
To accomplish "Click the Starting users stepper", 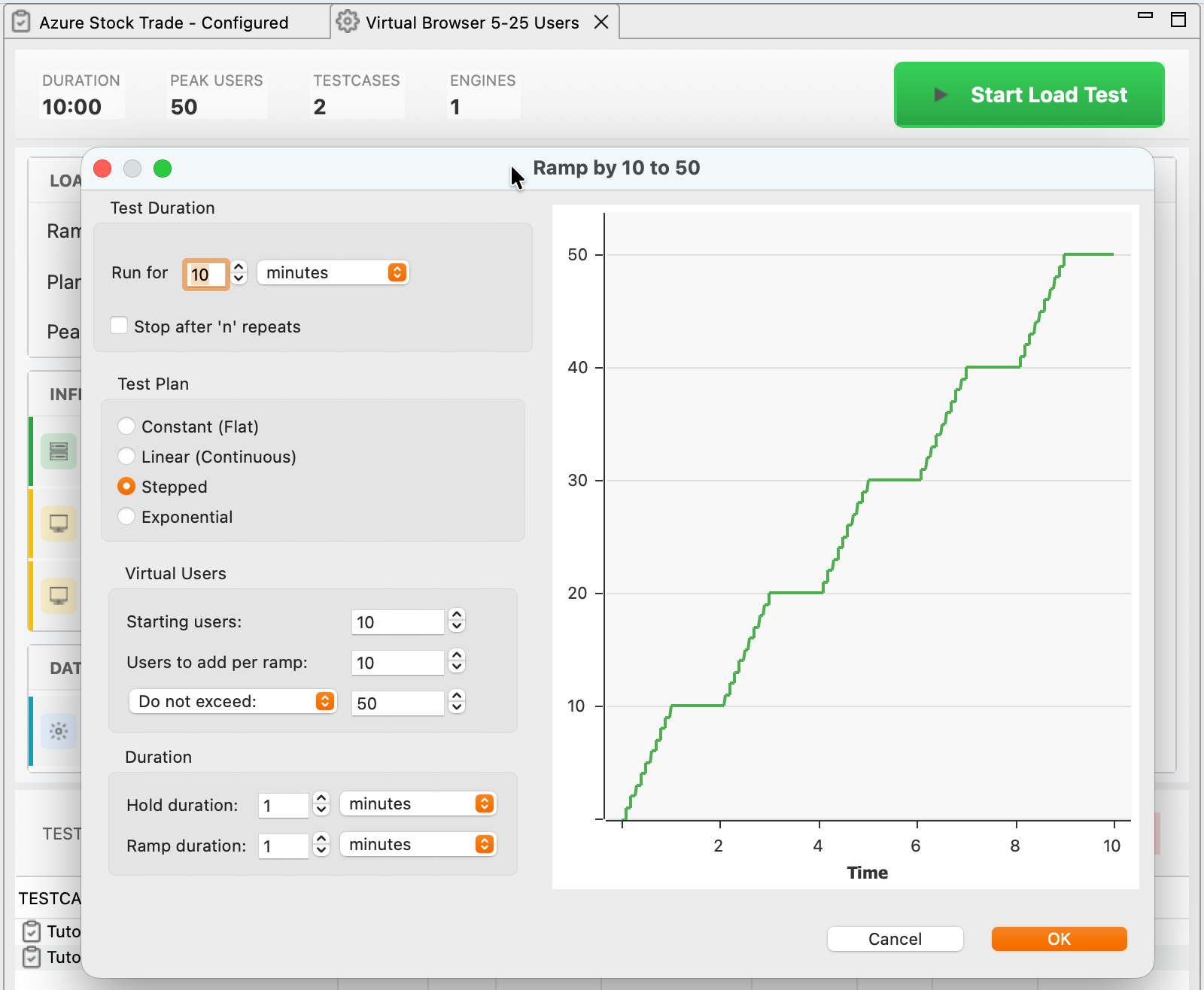I will coord(457,621).
